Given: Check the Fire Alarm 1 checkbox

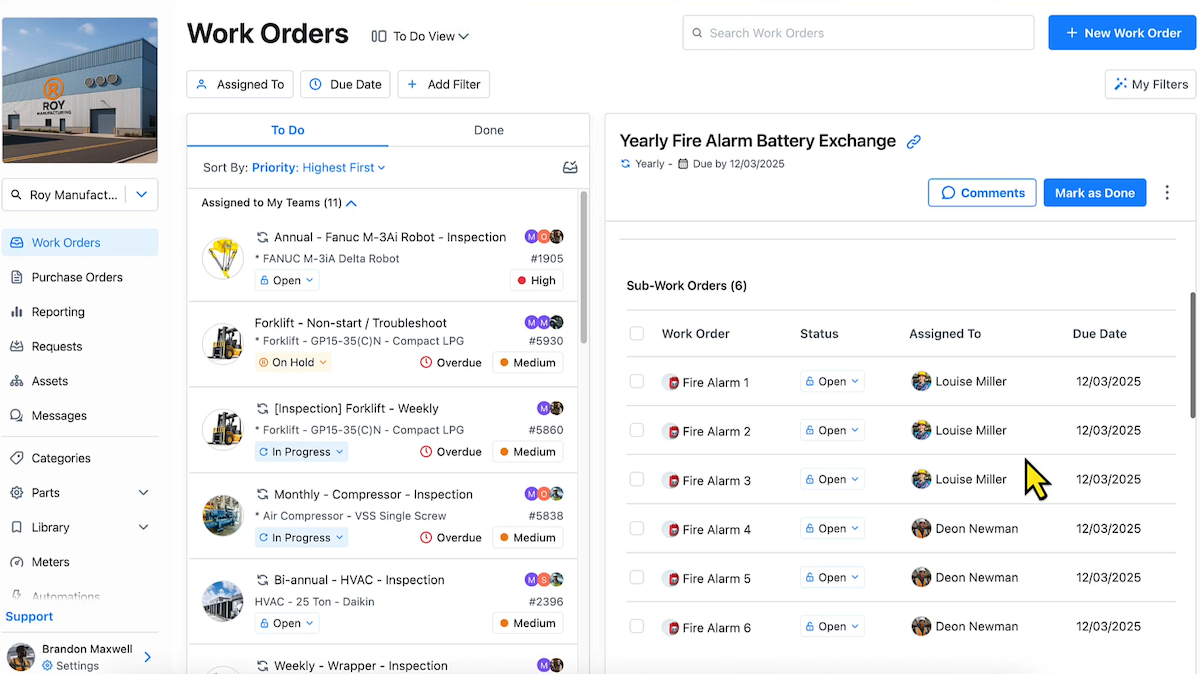Looking at the screenshot, I should (x=637, y=381).
